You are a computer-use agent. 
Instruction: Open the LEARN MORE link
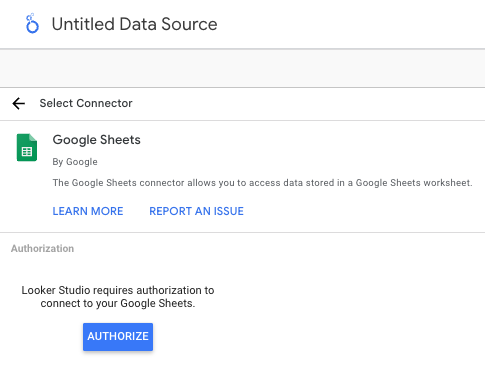pos(88,211)
